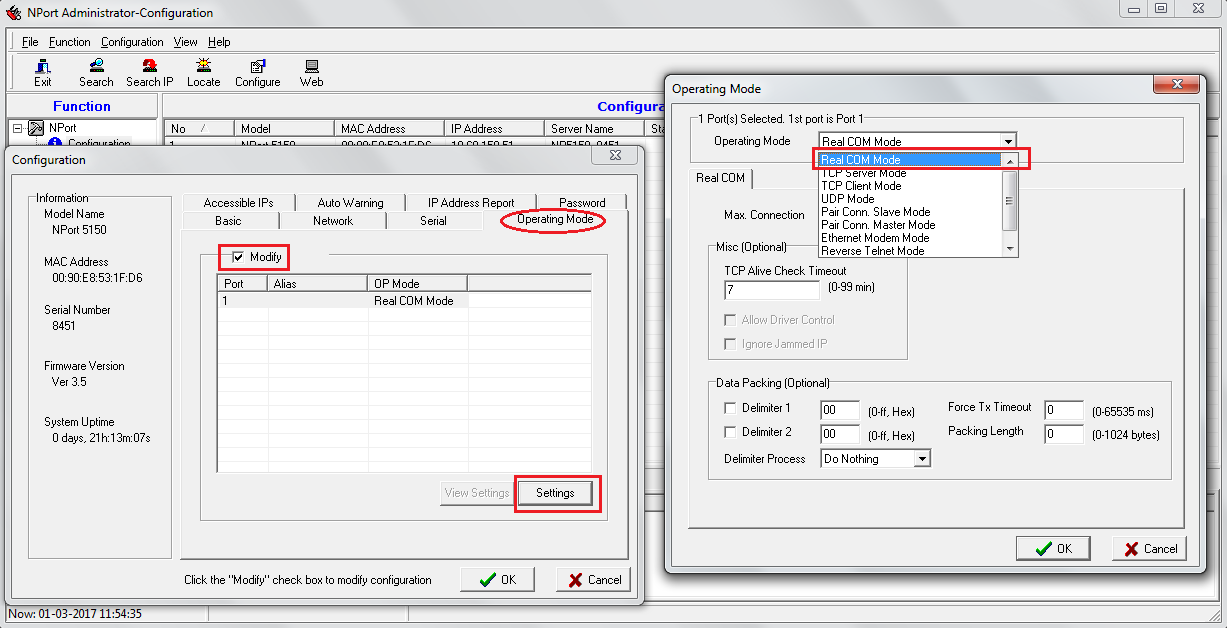Click the mode list scrollbar down arrow
This screenshot has height=628, width=1227.
point(1009,248)
